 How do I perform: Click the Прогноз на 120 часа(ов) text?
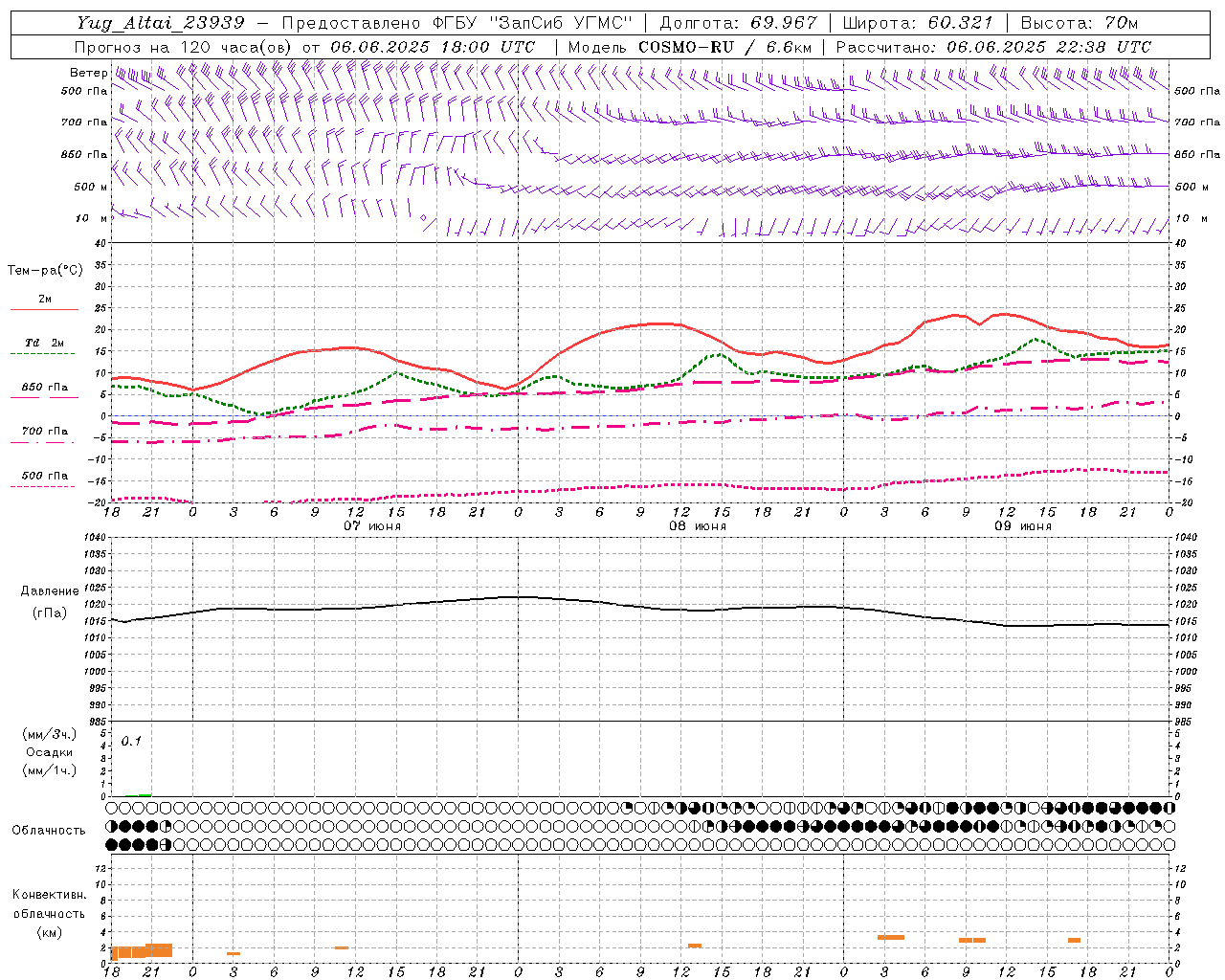coord(184,47)
